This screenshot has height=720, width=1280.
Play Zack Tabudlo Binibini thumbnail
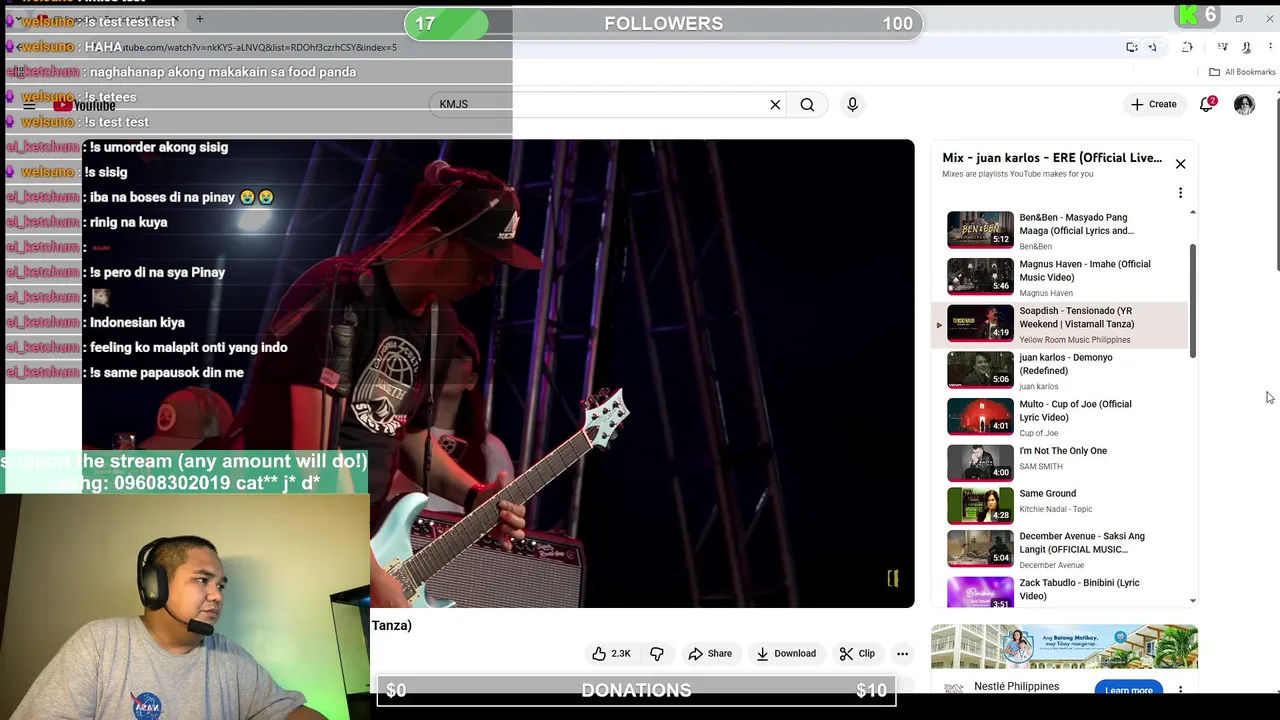(x=980, y=592)
